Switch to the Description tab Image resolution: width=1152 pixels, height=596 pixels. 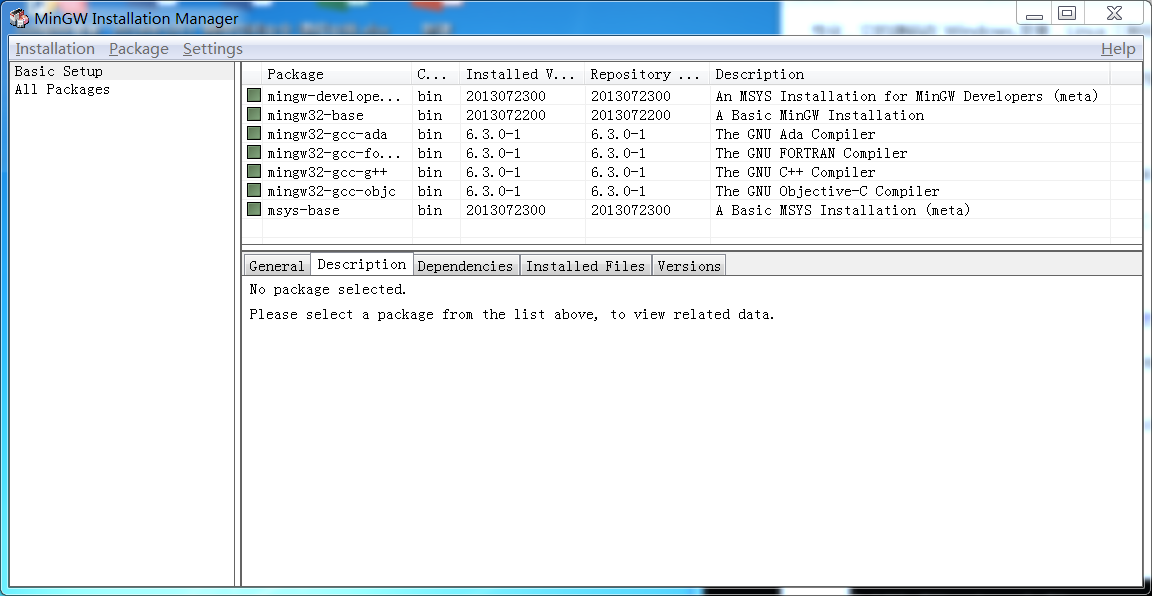[x=361, y=265]
